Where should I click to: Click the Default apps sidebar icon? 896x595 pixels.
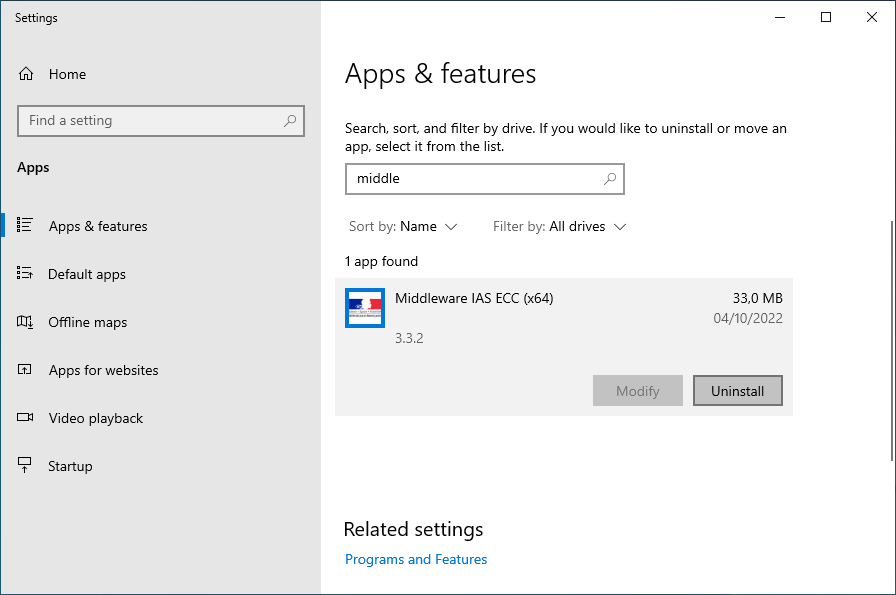26,274
